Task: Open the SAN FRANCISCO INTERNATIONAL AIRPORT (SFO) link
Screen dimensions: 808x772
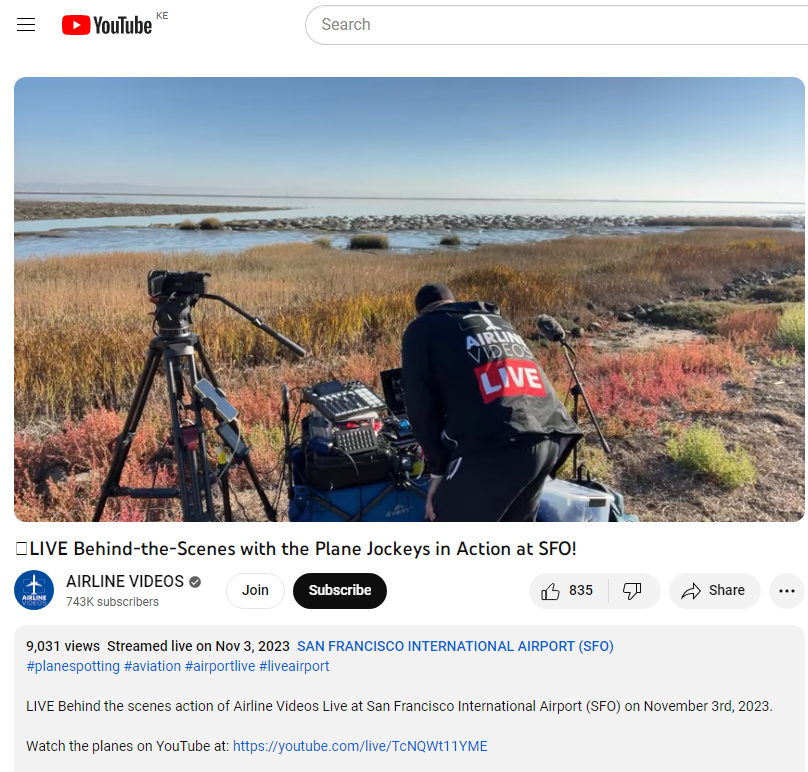Action: click(455, 645)
